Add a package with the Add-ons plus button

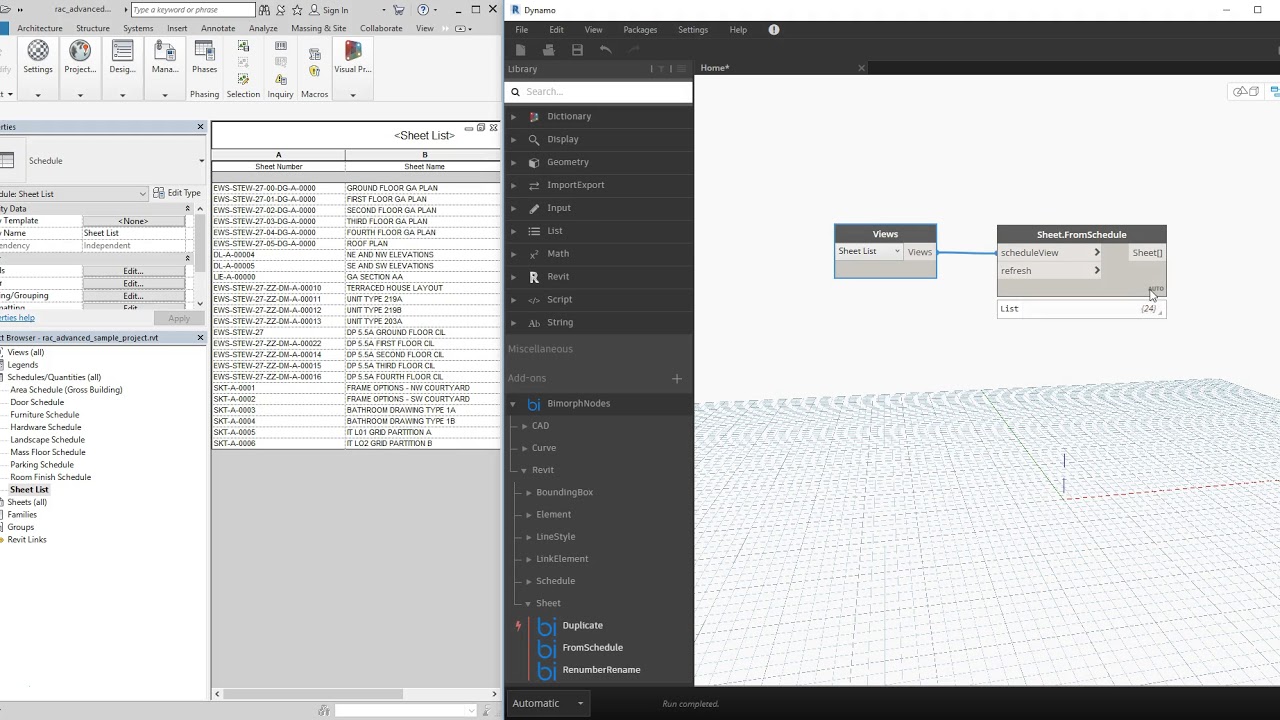677,379
